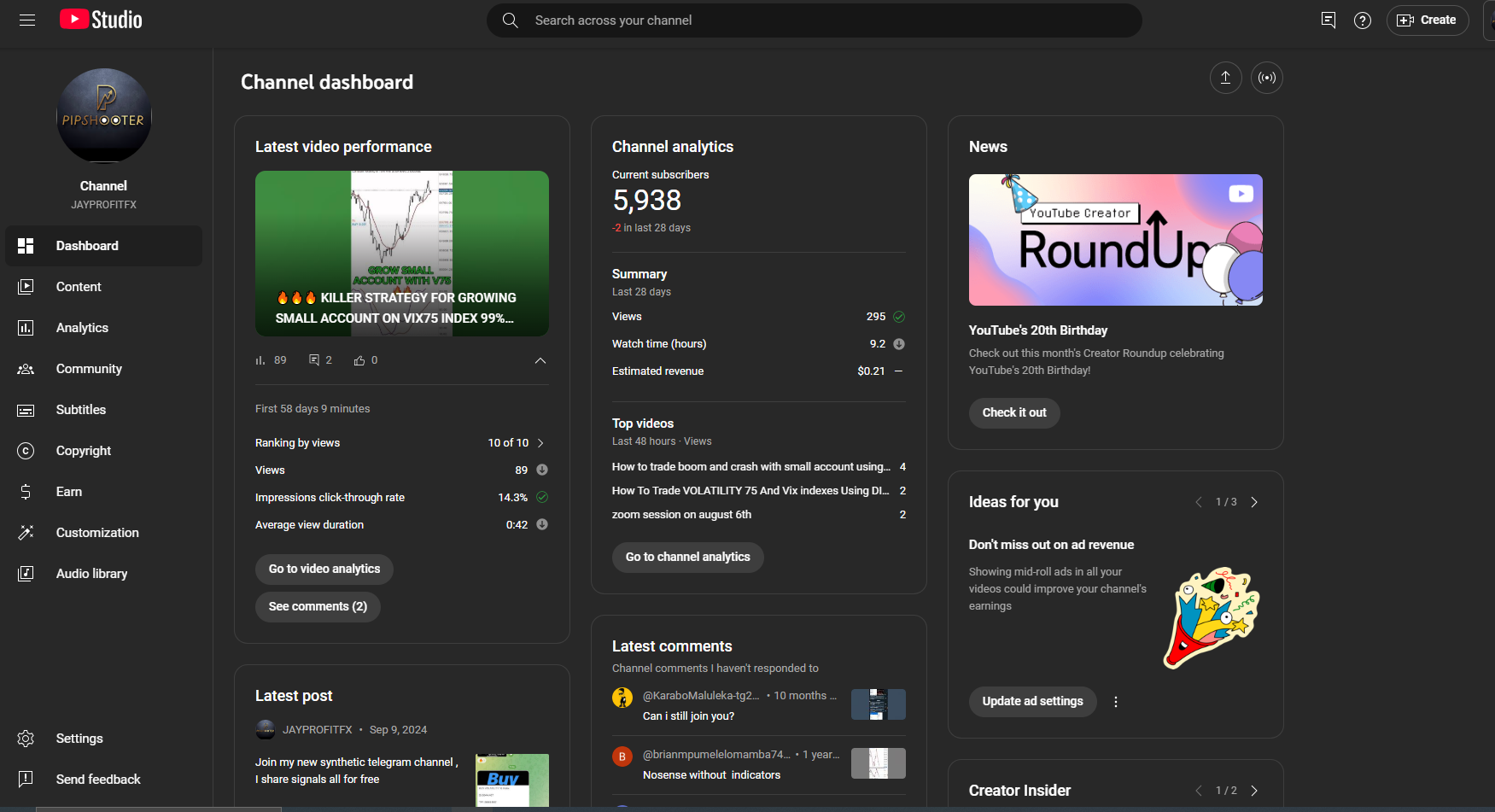Screen dimensions: 1495x812
Task: Open top video zoom session on august 6th
Action: (x=681, y=515)
